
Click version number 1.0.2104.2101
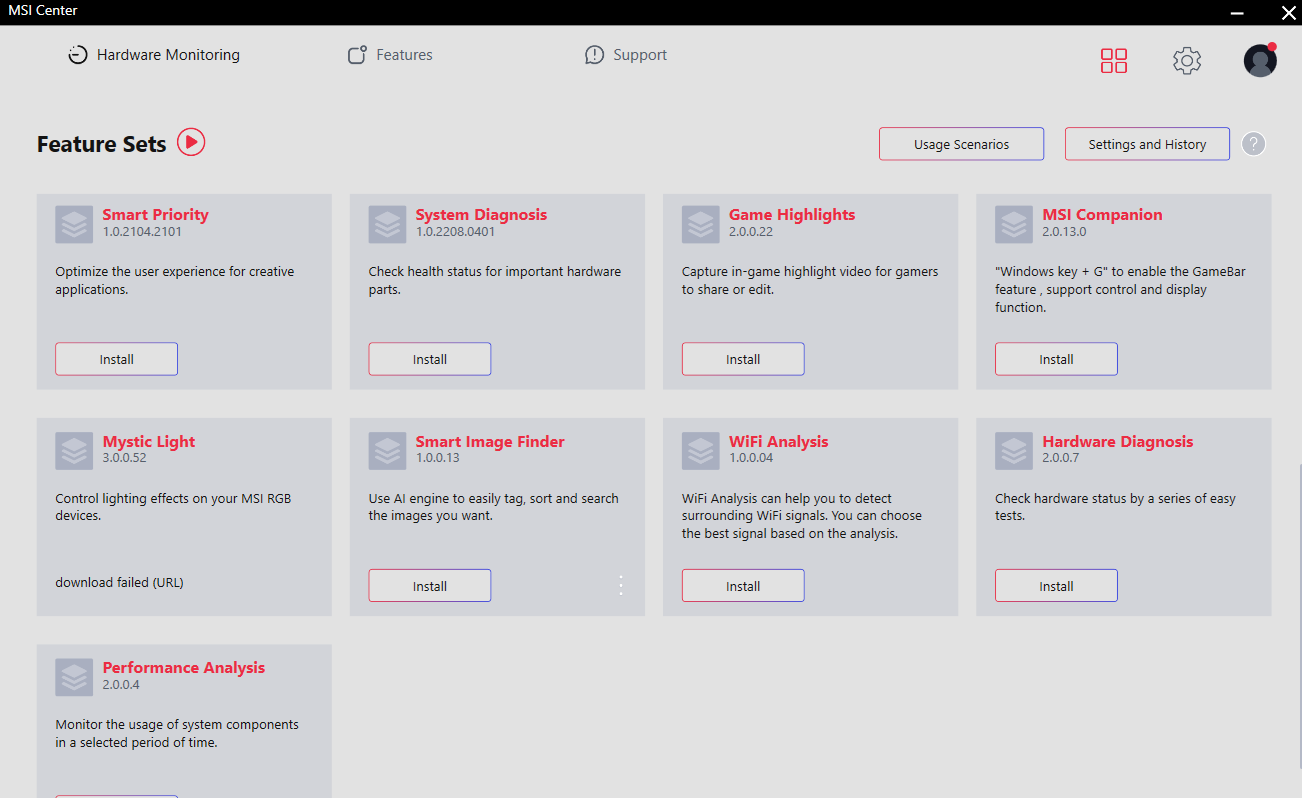click(x=142, y=232)
